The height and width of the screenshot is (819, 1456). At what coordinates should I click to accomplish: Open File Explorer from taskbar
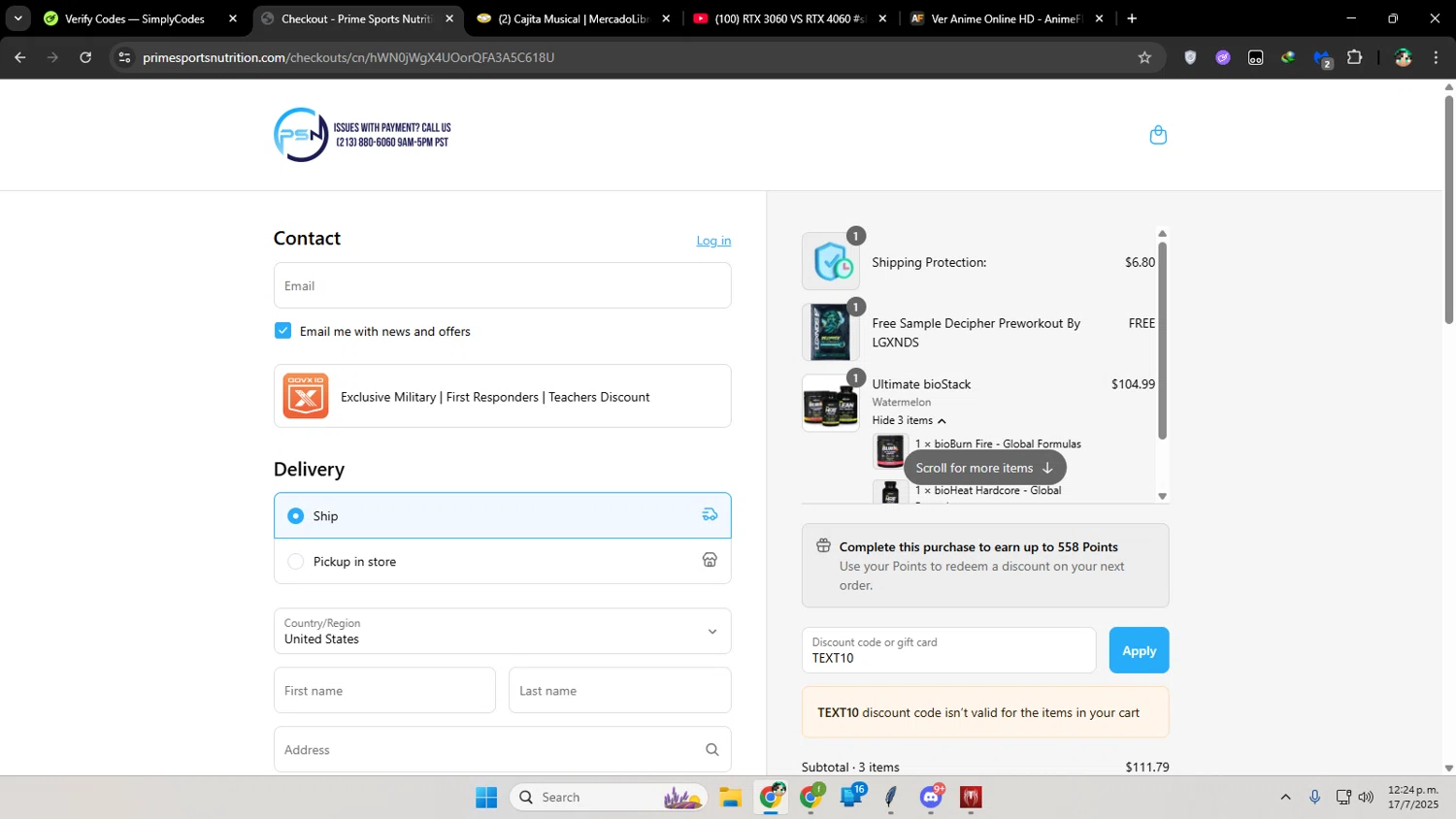coord(731,797)
